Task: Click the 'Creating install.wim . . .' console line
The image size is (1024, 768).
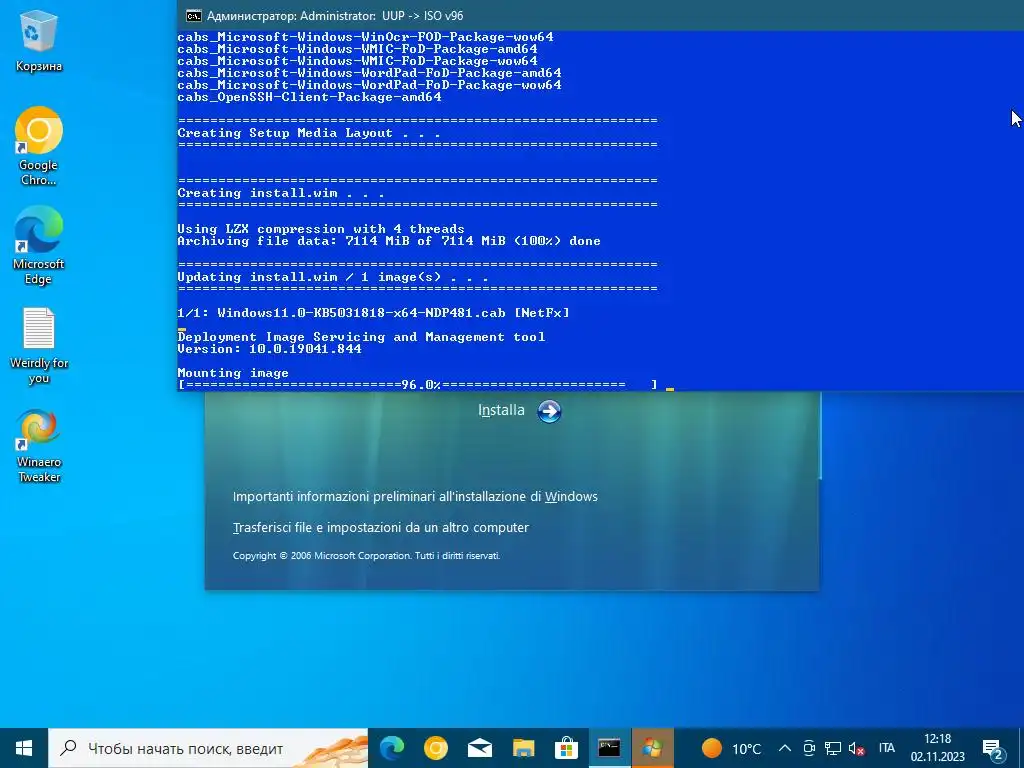Action: coord(281,193)
